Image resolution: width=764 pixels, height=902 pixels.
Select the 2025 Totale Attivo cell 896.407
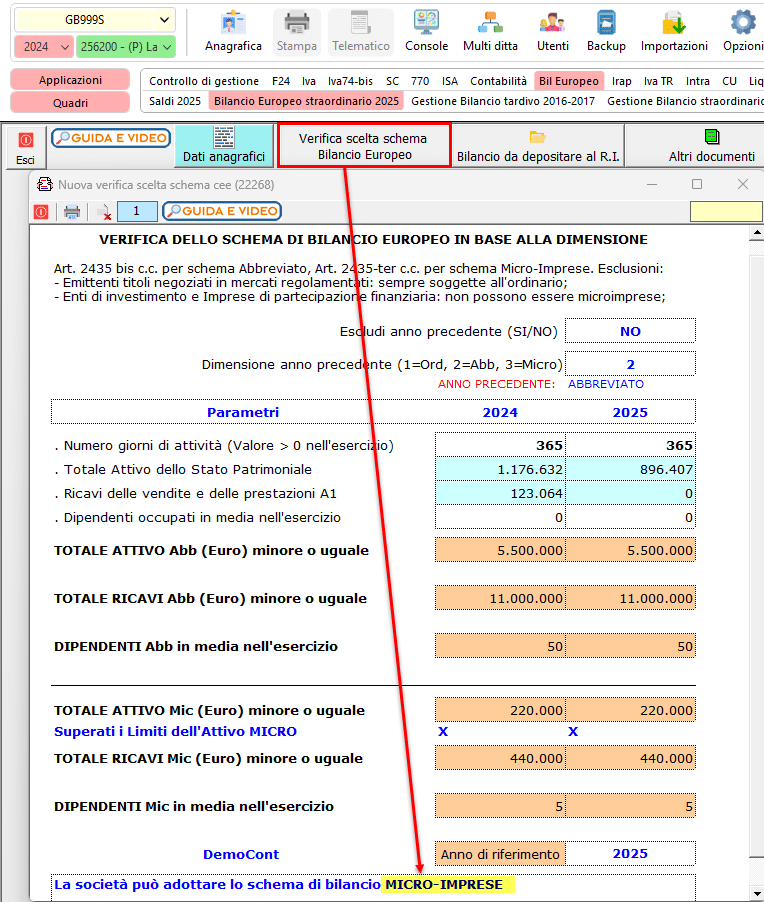(x=631, y=469)
